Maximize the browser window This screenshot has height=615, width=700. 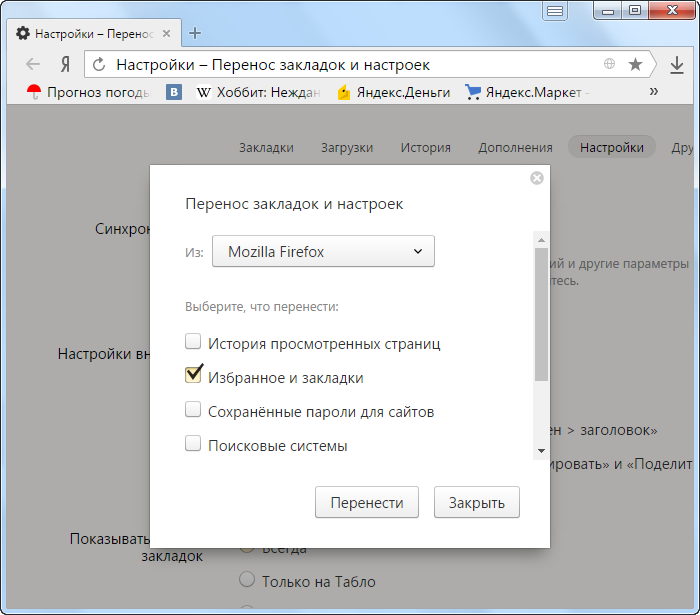(x=635, y=11)
